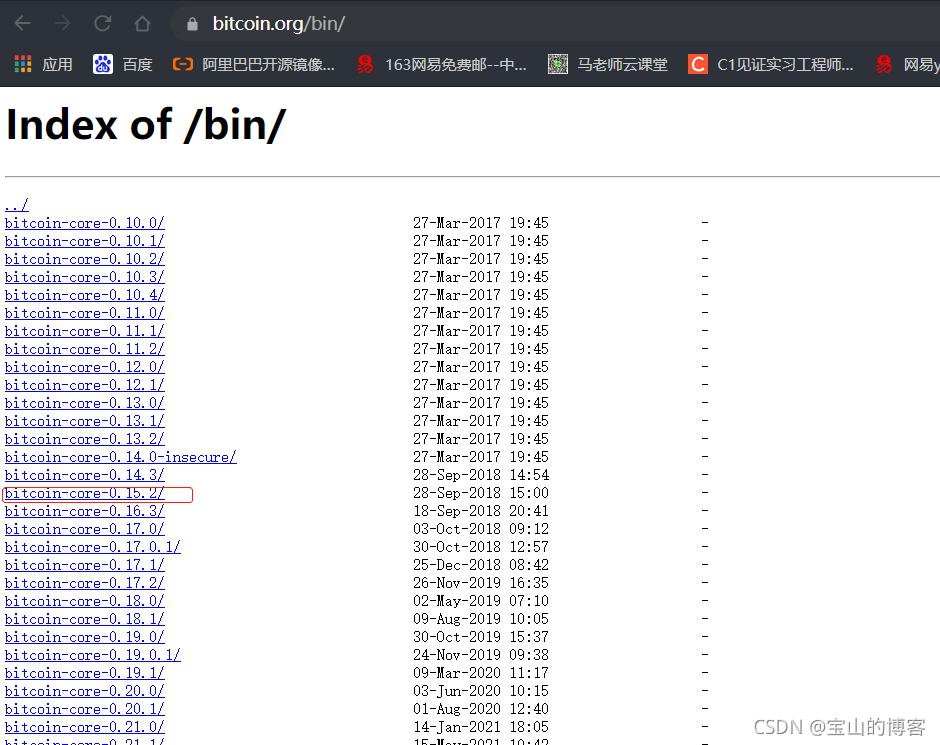
Task: Click date 30-Oct-2018 12:57
Action: point(481,547)
